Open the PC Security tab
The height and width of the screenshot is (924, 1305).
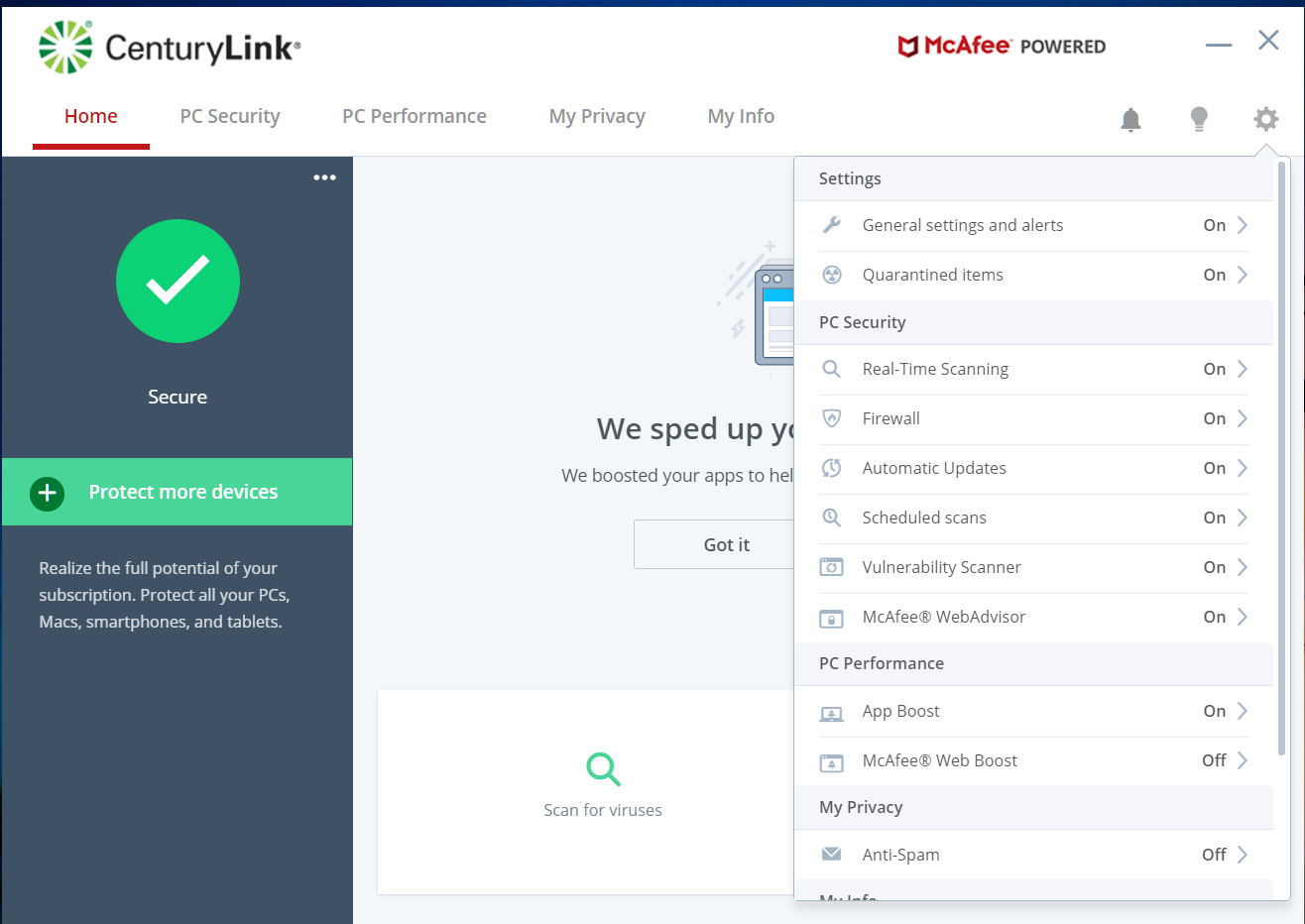(230, 117)
